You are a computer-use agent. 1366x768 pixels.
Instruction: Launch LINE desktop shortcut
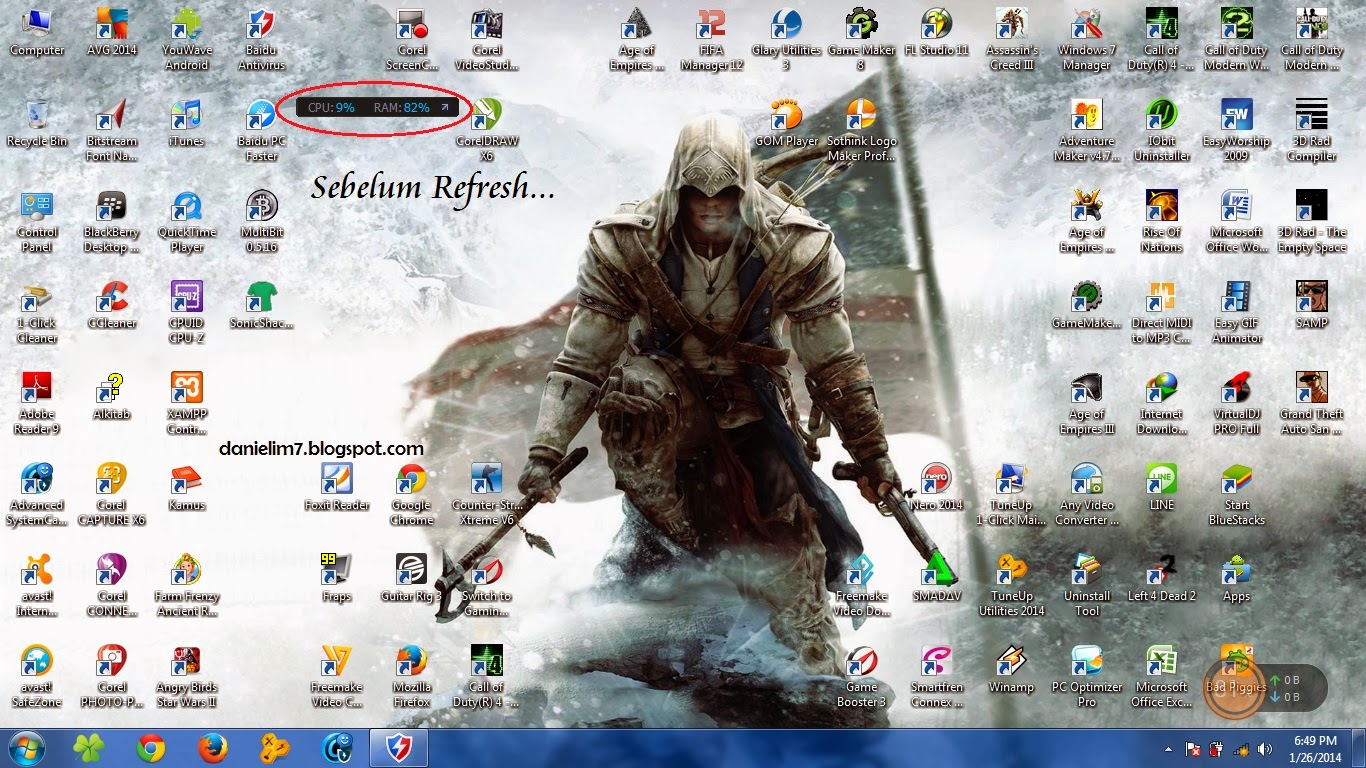coord(1162,487)
